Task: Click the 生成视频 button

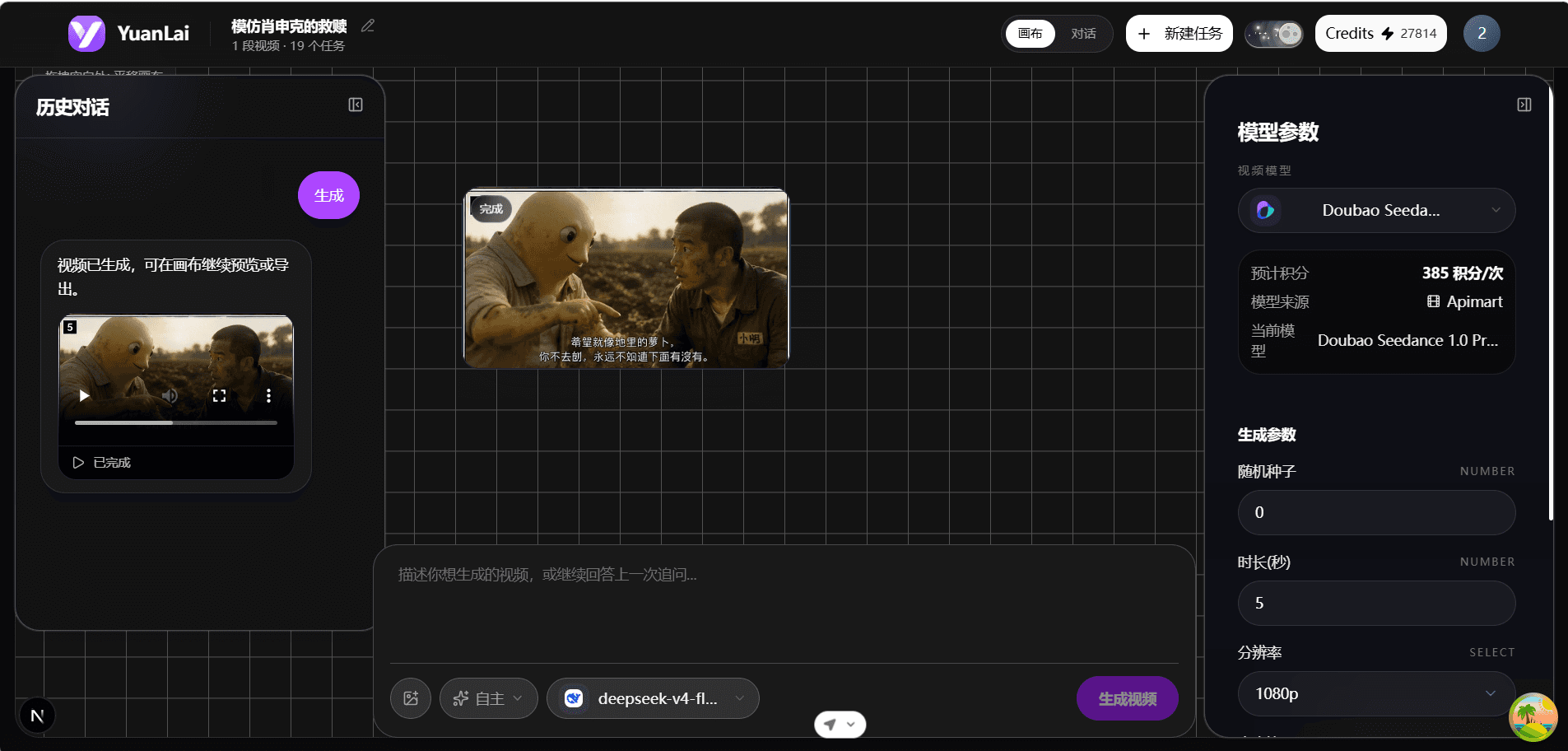Action: [x=1127, y=698]
